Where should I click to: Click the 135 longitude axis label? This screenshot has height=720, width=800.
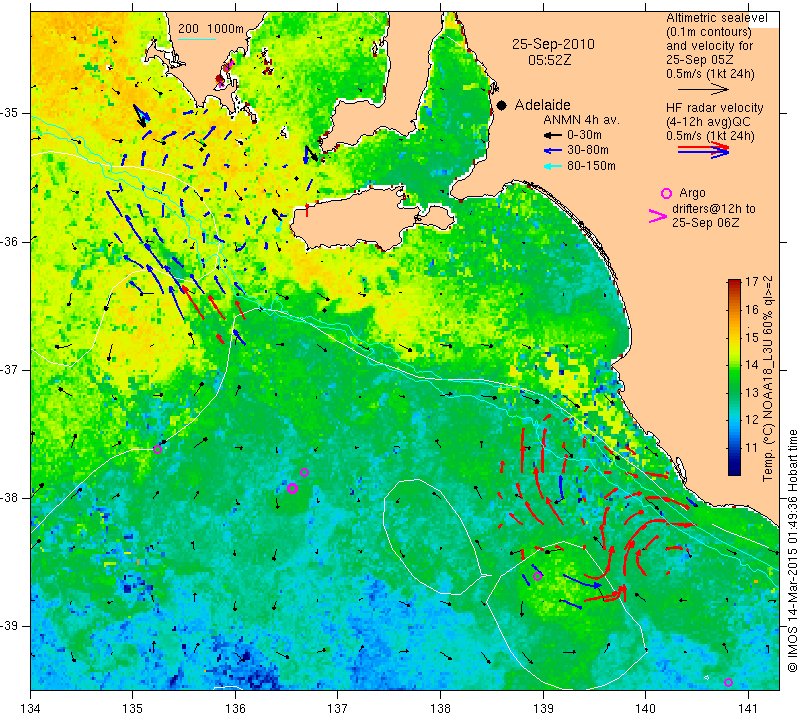(x=133, y=708)
